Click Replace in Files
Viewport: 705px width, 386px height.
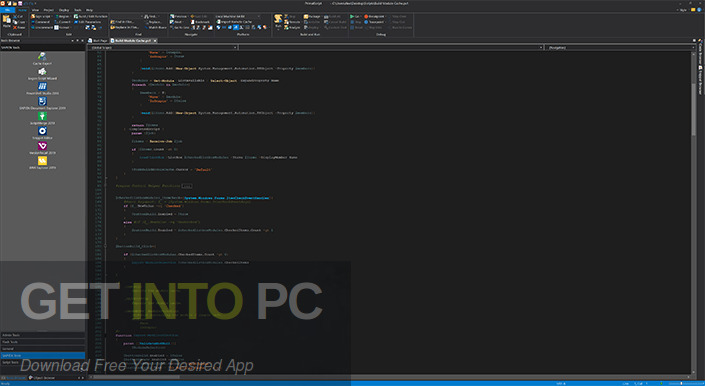(x=125, y=27)
